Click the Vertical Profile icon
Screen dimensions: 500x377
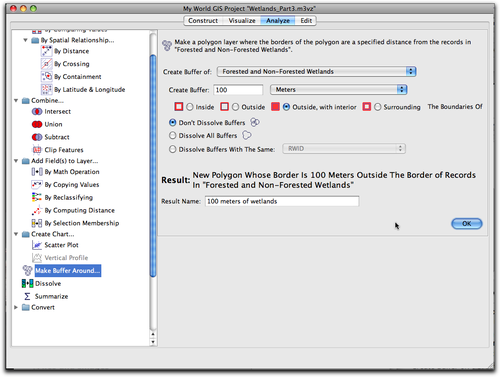pos(37,258)
